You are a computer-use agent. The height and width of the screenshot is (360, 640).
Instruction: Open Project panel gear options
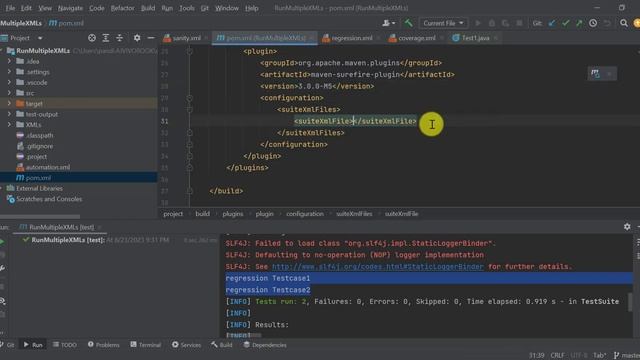[x=137, y=38]
